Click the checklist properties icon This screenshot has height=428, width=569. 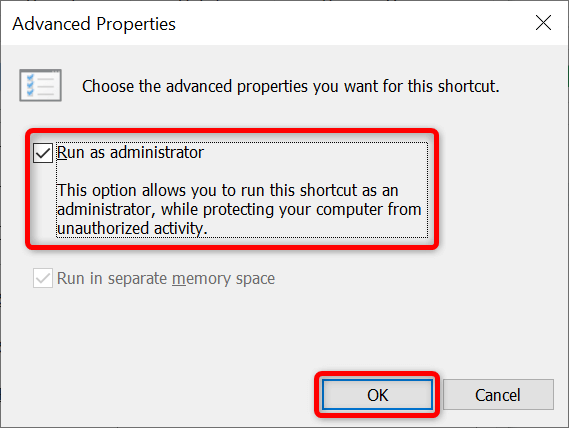coord(40,85)
